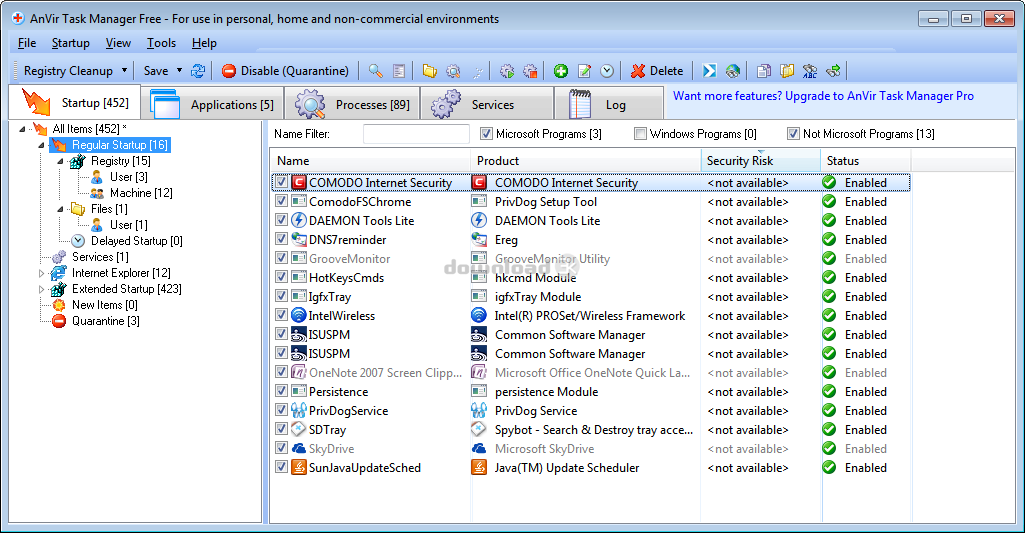Click the DNS7reminder row icon
Screen dimensions: 1025x533
pos(299,239)
